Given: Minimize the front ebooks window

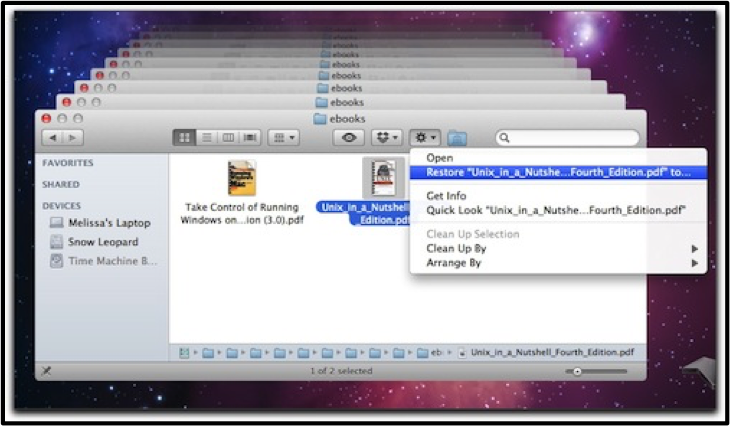Looking at the screenshot, I should coord(62,118).
